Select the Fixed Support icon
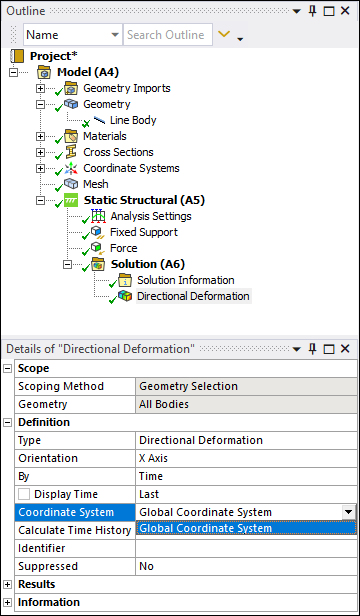This screenshot has height=616, width=360. (x=97, y=232)
